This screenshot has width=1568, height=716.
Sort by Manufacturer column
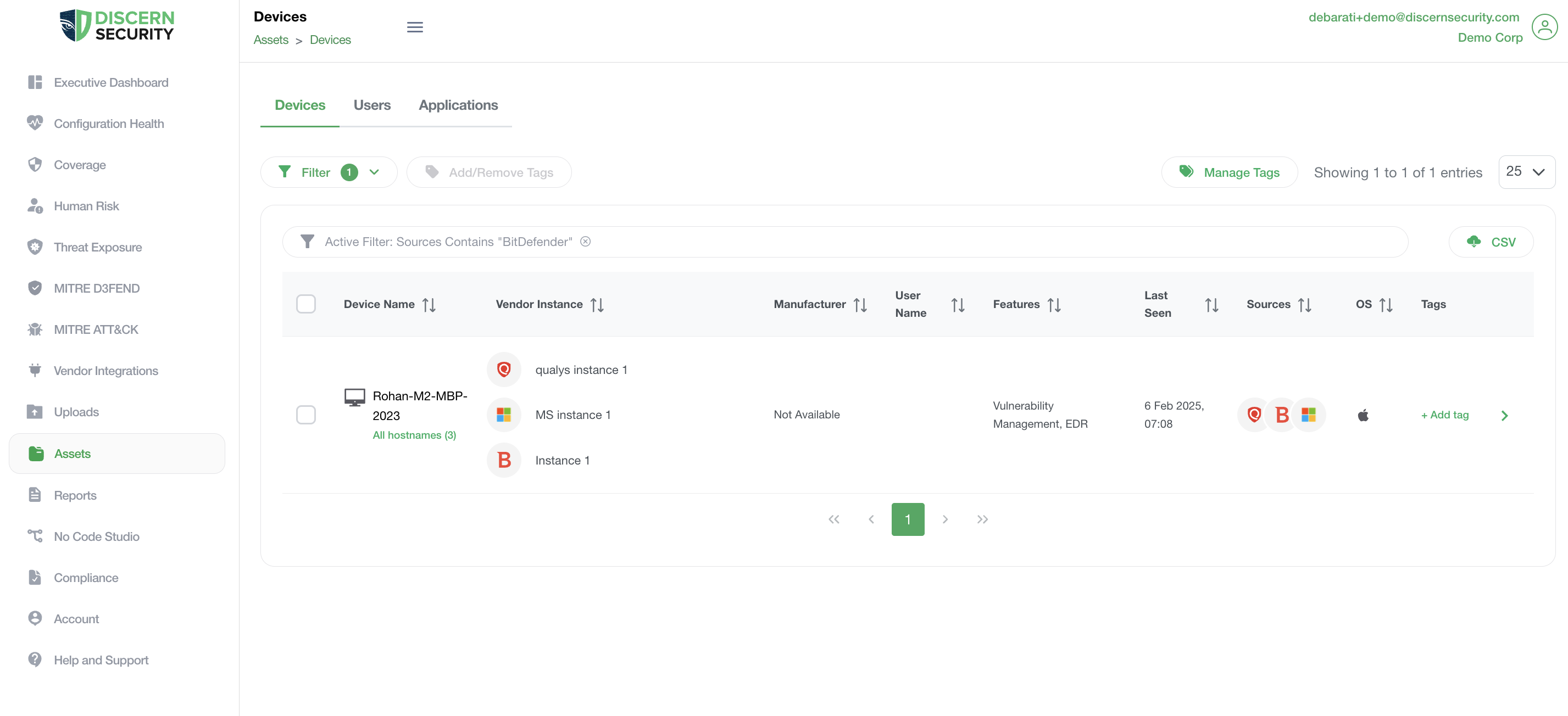860,305
